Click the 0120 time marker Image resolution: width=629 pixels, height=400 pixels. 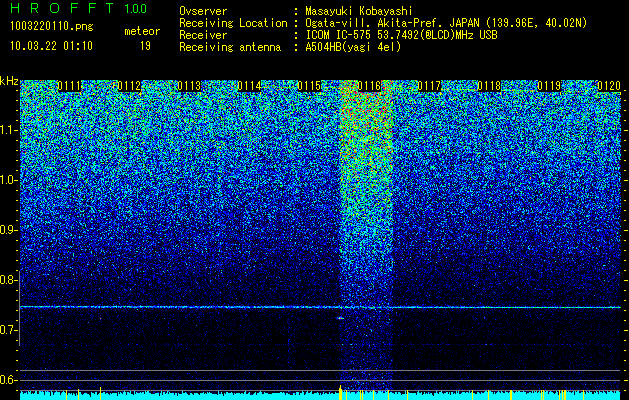coord(609,86)
